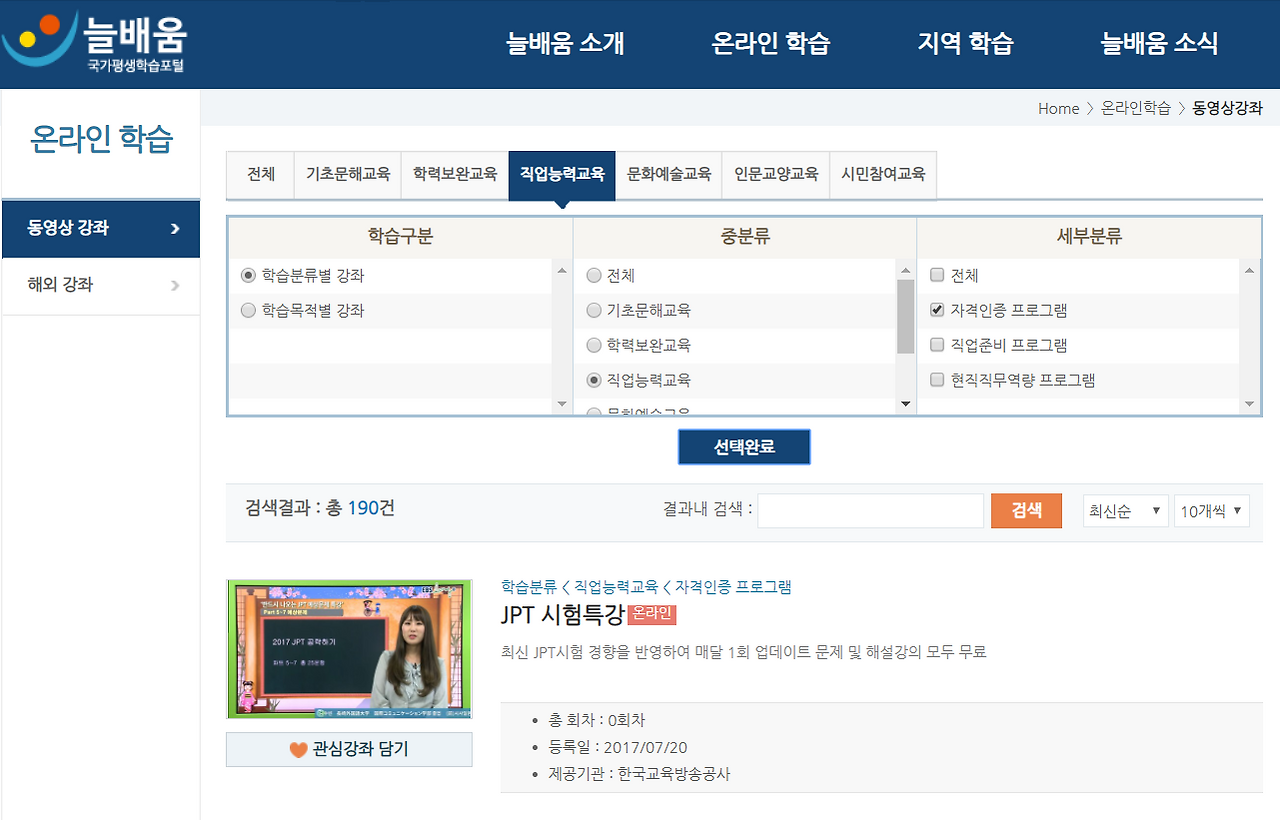Open 해외 강좌 in sidebar
Image resolution: width=1280 pixels, height=820 pixels.
[100, 286]
